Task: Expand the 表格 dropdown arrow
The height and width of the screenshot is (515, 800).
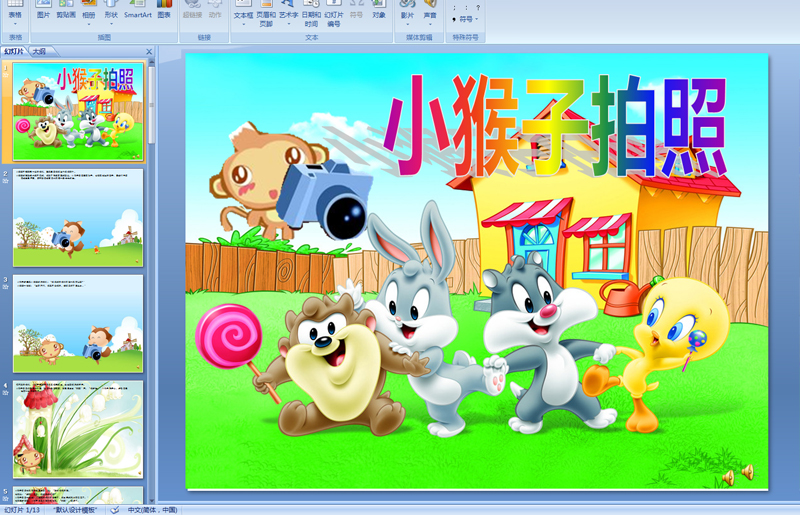Action: (15, 24)
